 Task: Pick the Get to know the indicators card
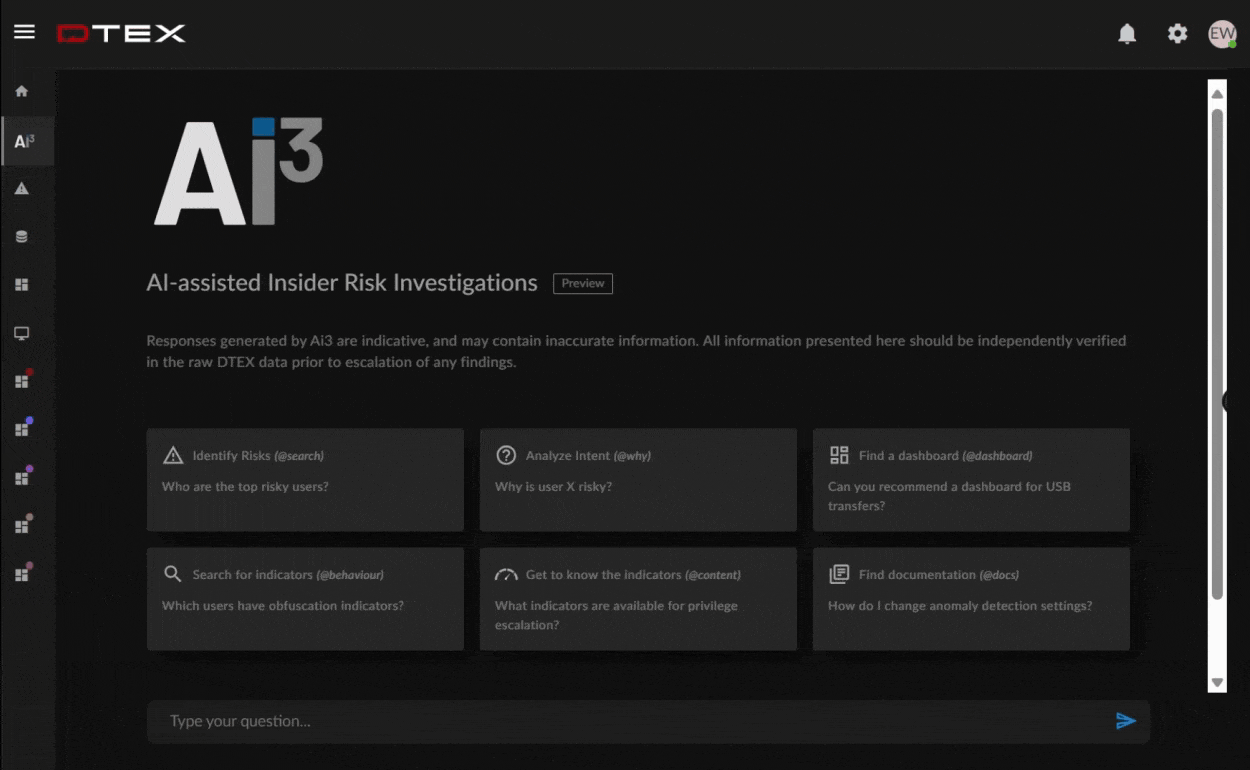coord(638,598)
